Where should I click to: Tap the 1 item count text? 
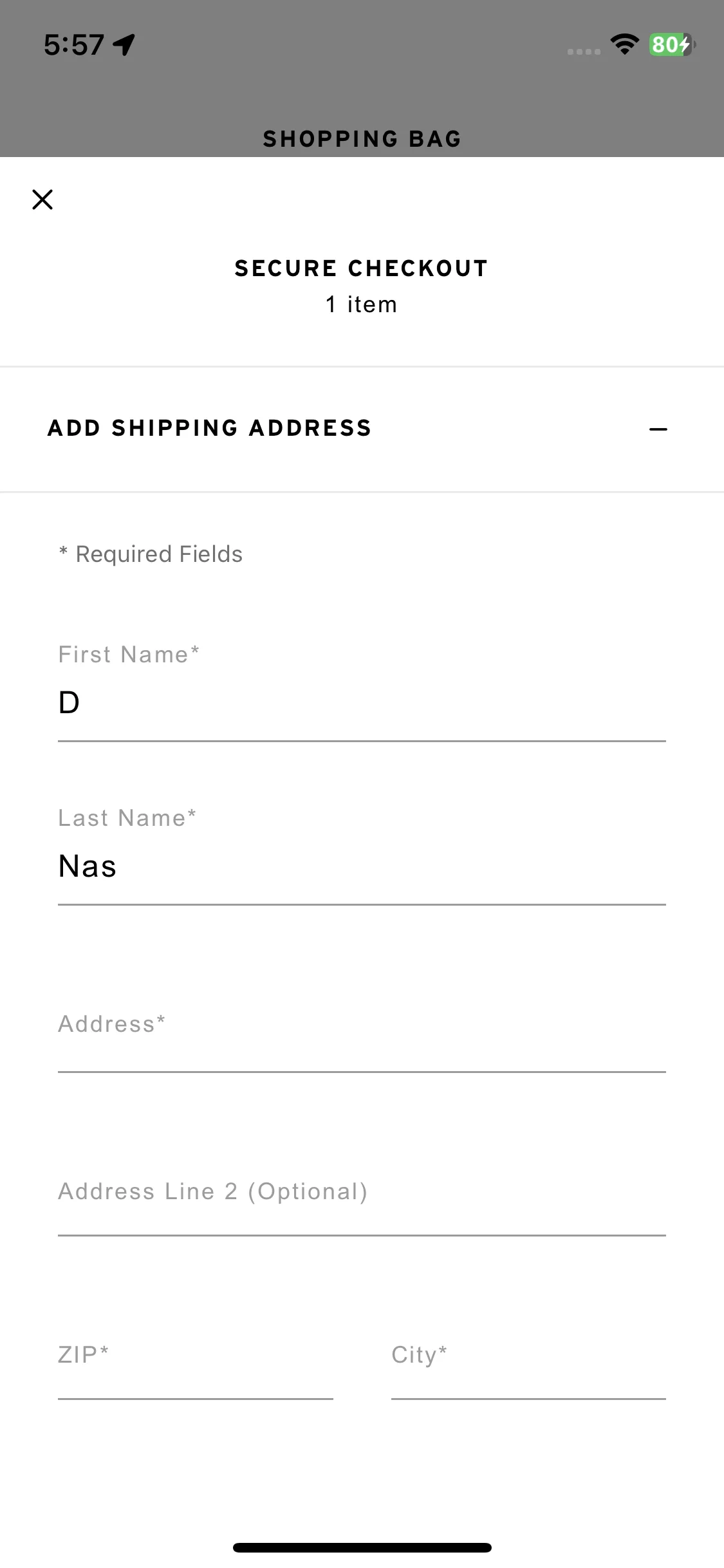click(x=362, y=304)
